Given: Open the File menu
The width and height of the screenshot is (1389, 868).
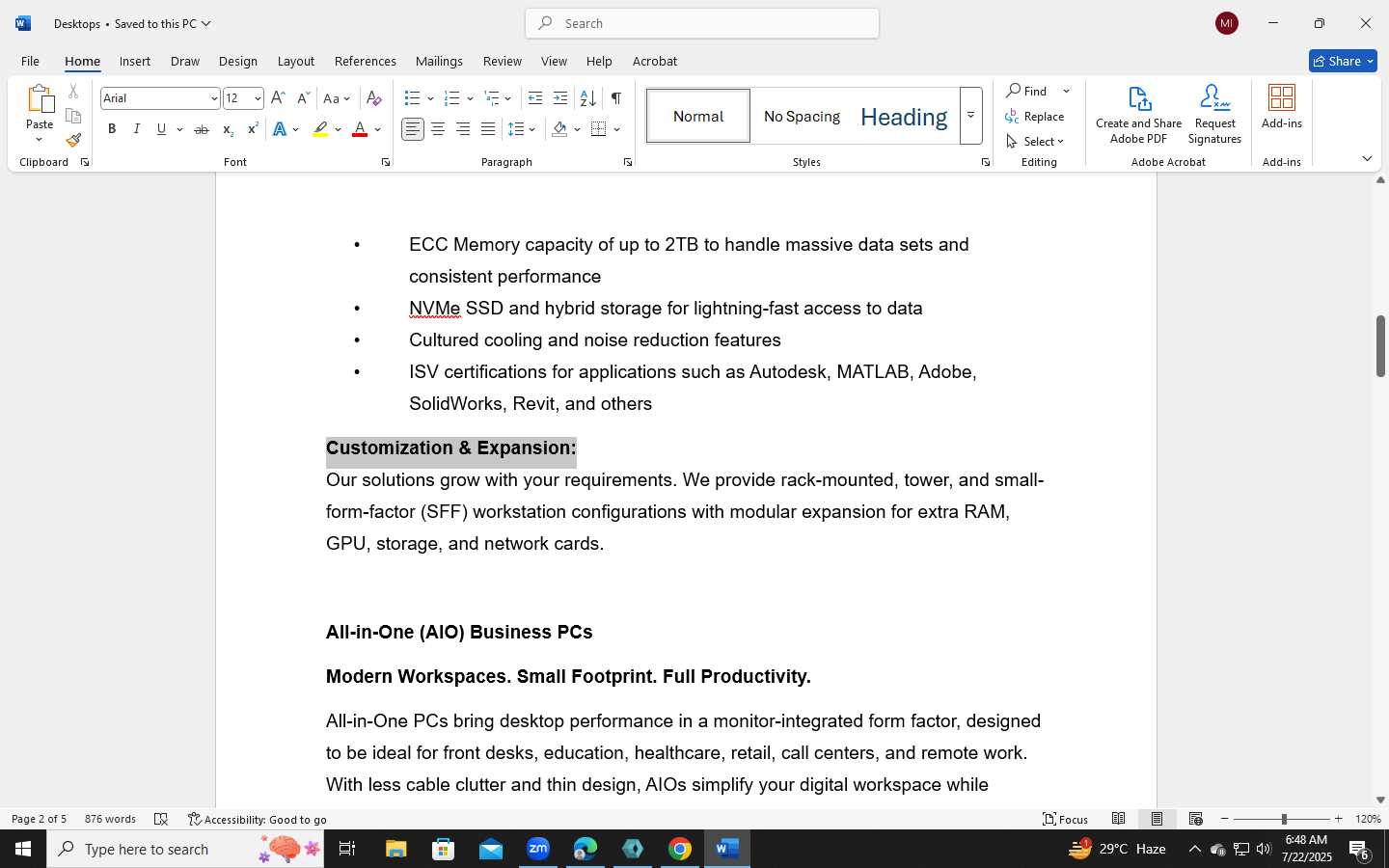Looking at the screenshot, I should tap(30, 61).
